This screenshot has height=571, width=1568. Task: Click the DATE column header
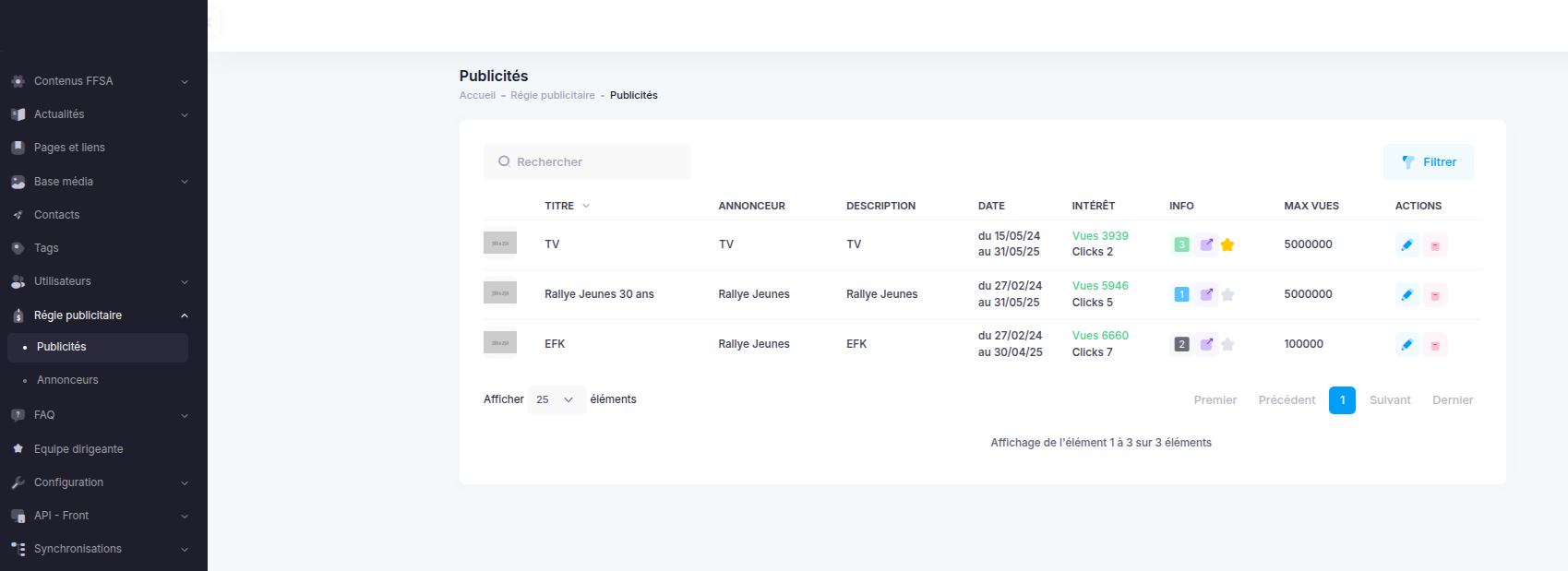(991, 206)
